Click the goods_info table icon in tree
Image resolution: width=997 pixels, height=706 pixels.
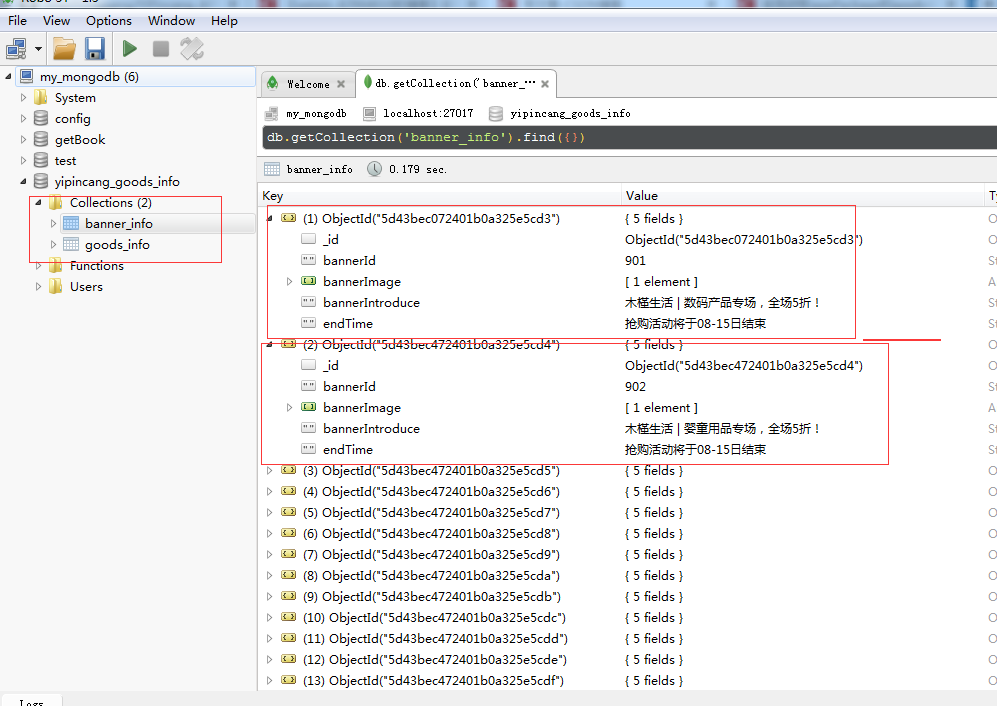click(x=71, y=244)
